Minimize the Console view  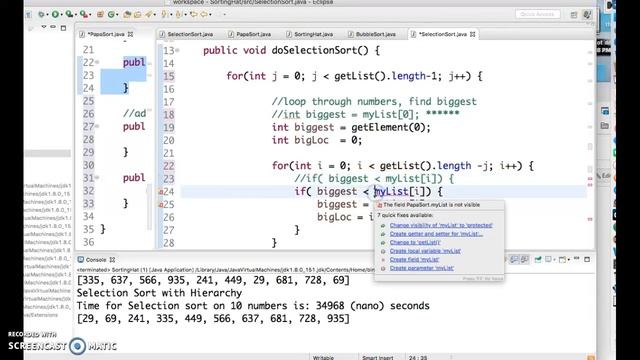pyautogui.click(x=577, y=258)
